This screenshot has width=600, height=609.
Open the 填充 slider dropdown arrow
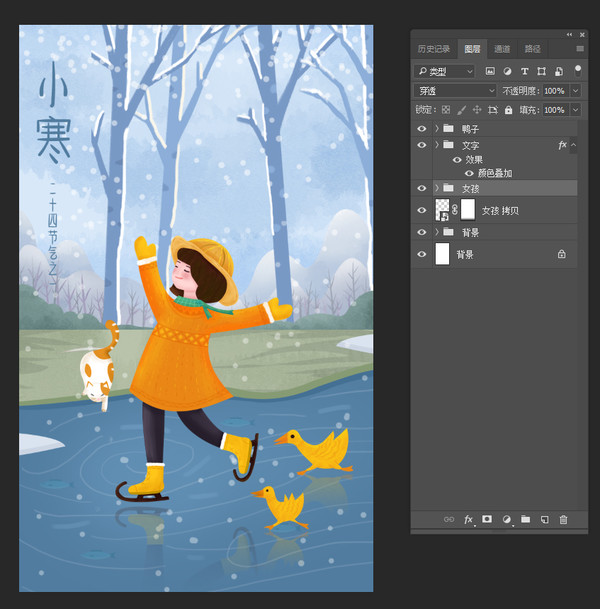coord(576,110)
